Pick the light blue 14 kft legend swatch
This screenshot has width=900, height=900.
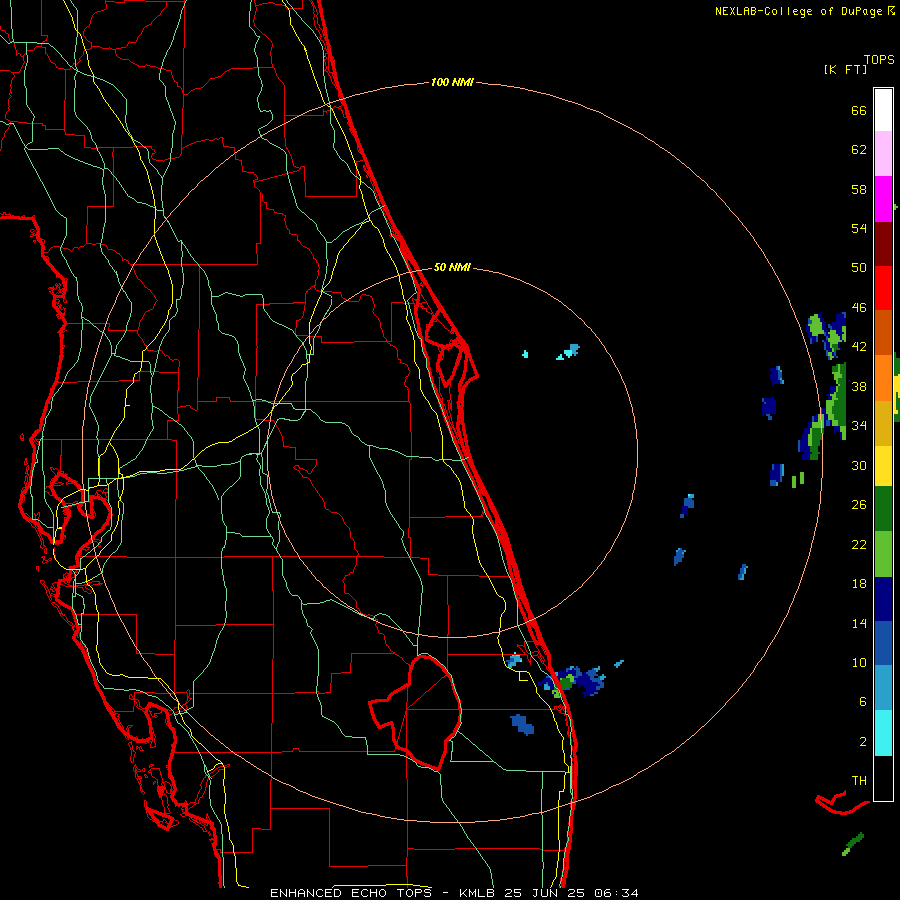coord(883,688)
